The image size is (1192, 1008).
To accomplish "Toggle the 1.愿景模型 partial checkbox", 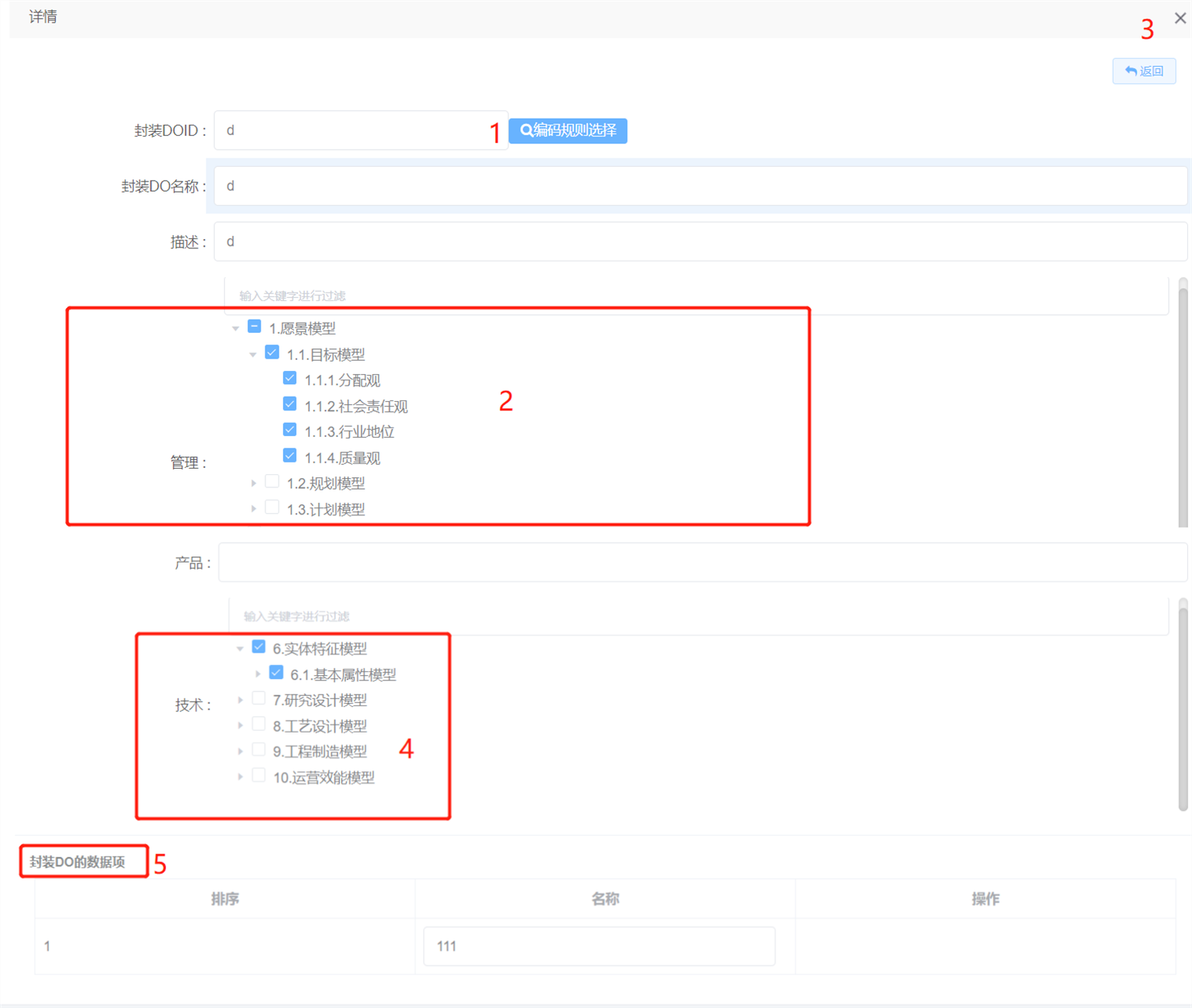I will pyautogui.click(x=255, y=327).
